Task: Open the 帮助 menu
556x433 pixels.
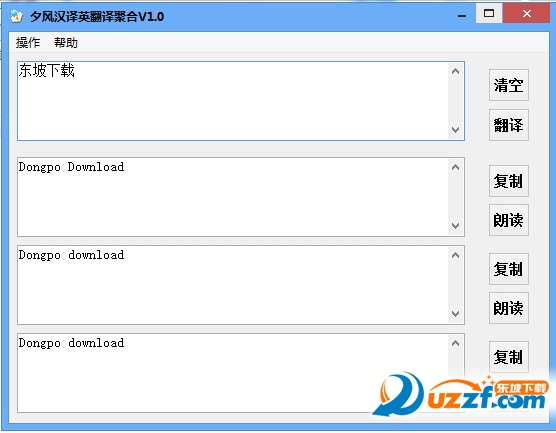Action: [66, 43]
